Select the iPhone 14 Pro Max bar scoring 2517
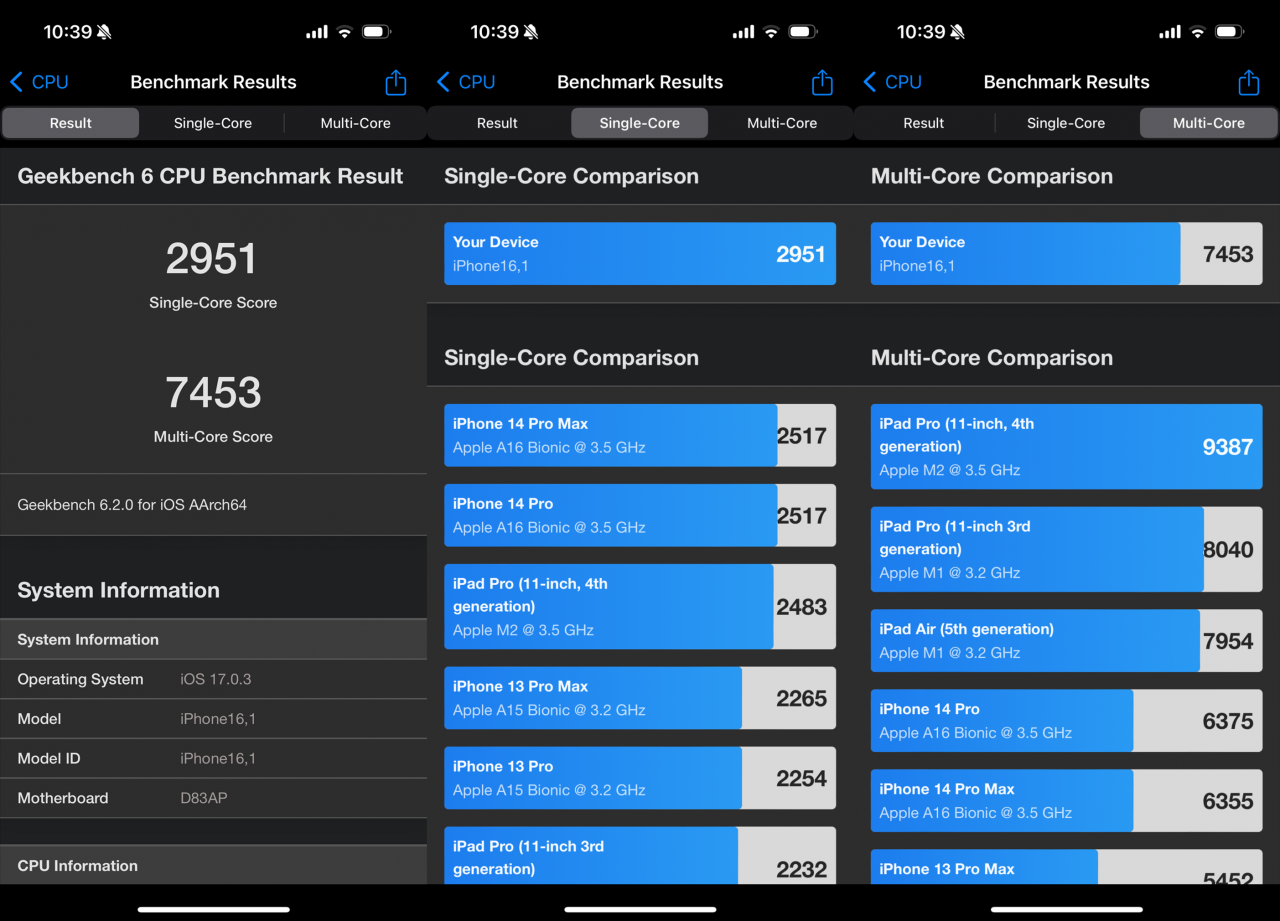The image size is (1280, 921). tap(639, 435)
